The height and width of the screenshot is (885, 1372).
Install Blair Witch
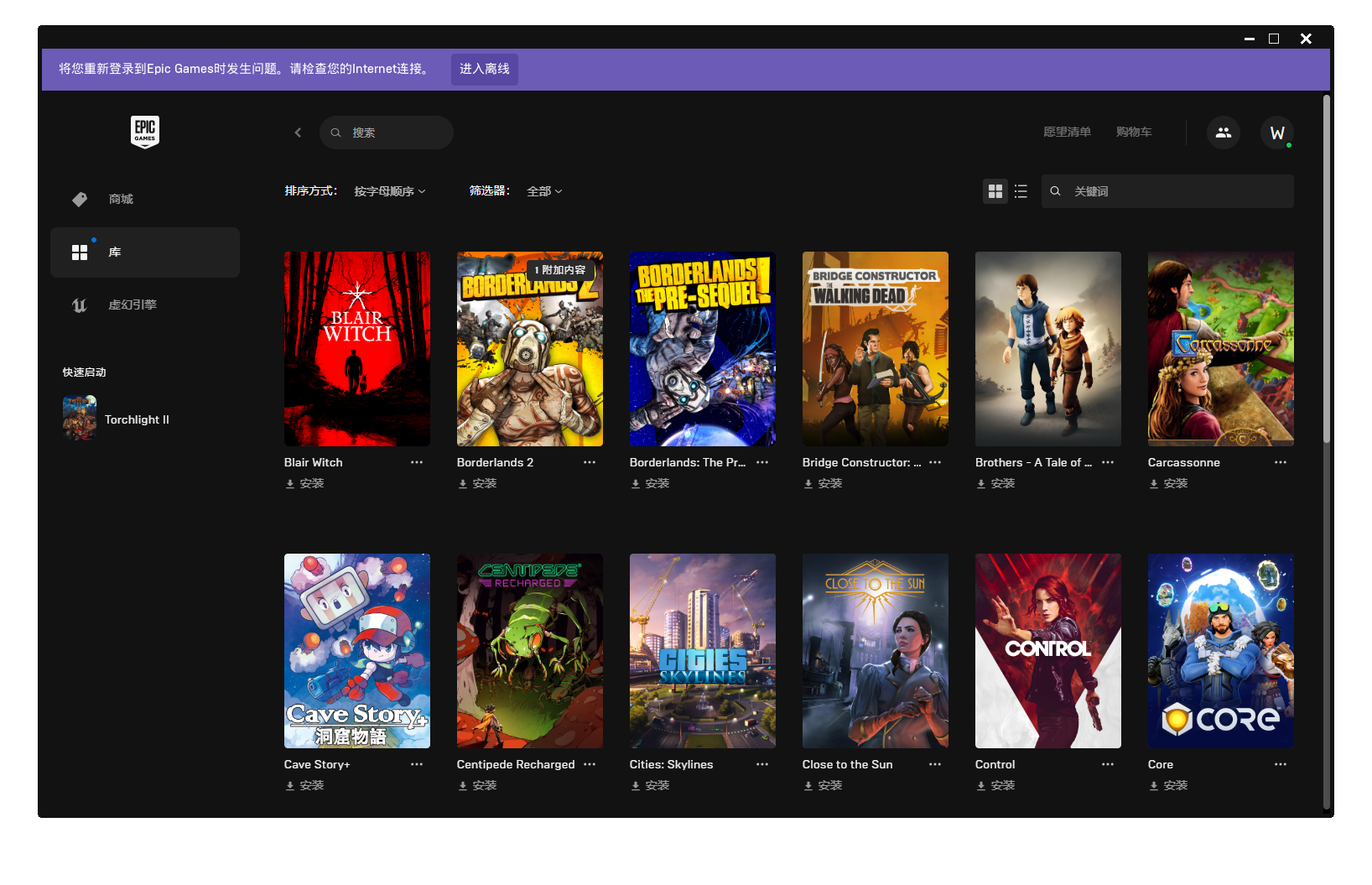[x=304, y=483]
